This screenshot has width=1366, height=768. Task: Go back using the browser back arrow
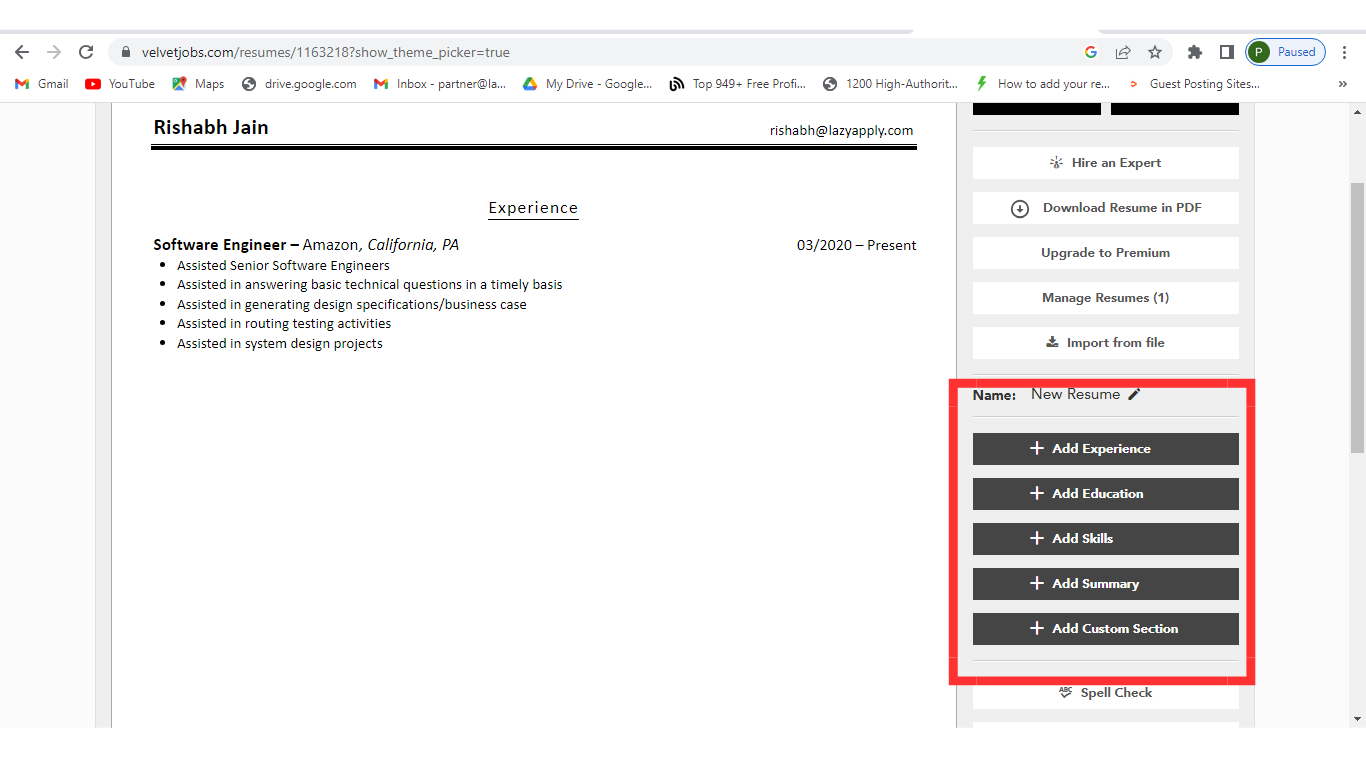pyautogui.click(x=22, y=52)
